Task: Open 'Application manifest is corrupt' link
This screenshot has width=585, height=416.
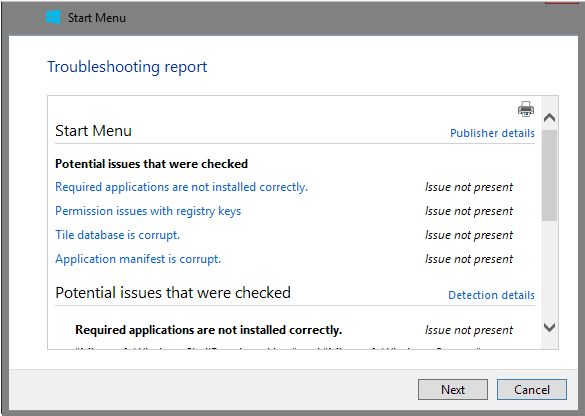Action: tap(138, 259)
